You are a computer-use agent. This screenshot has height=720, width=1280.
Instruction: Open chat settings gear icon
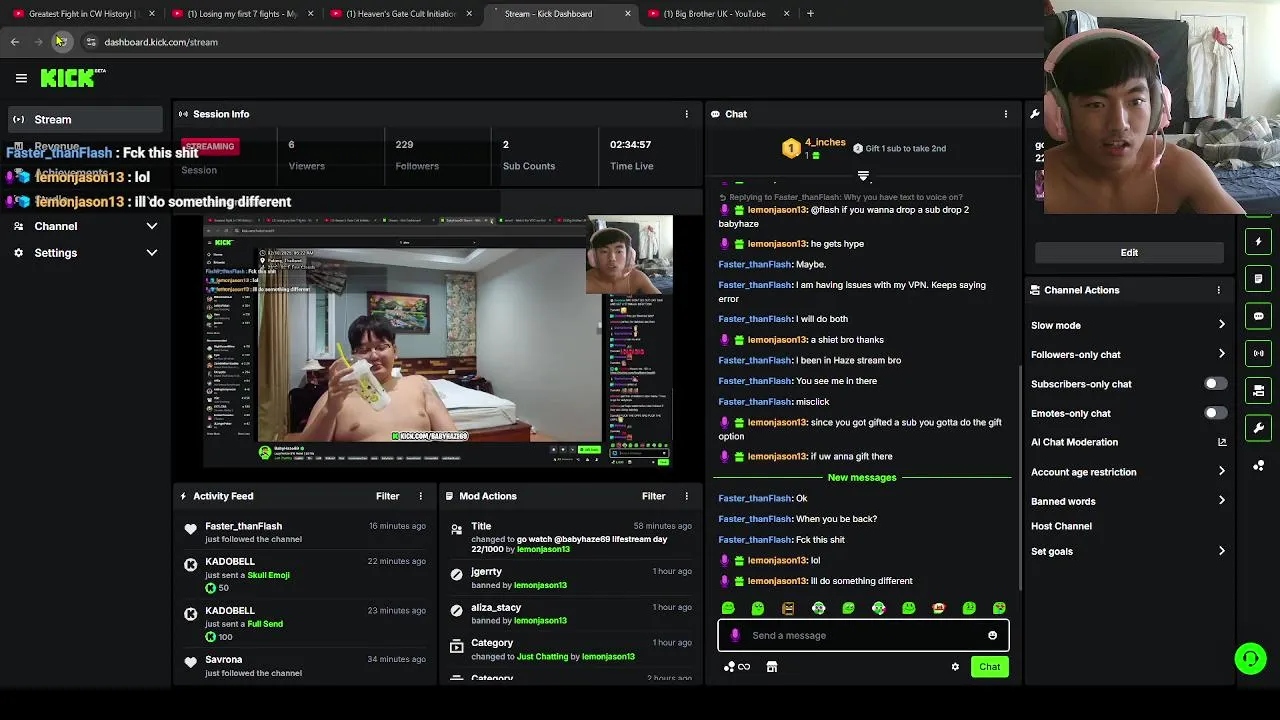[x=955, y=667]
